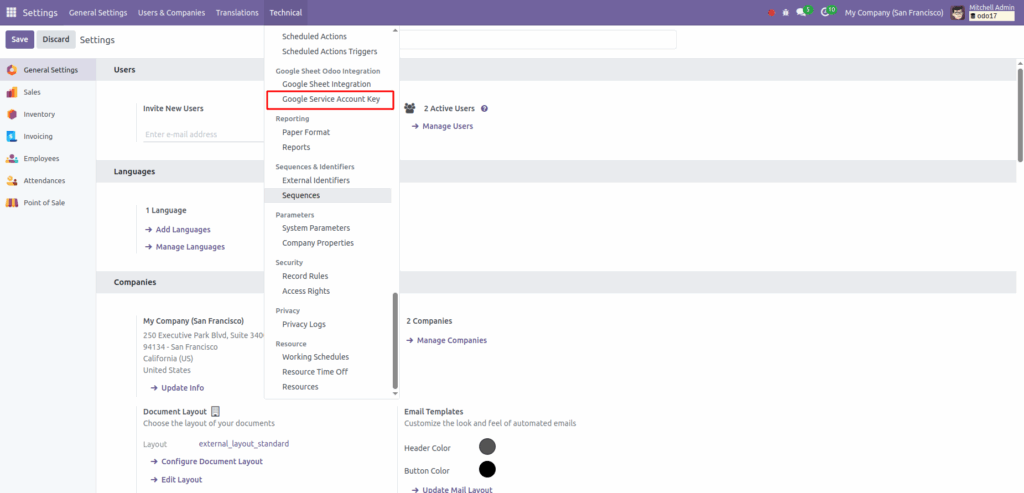Click the Settings app title
The width and height of the screenshot is (1024, 493).
coord(40,12)
